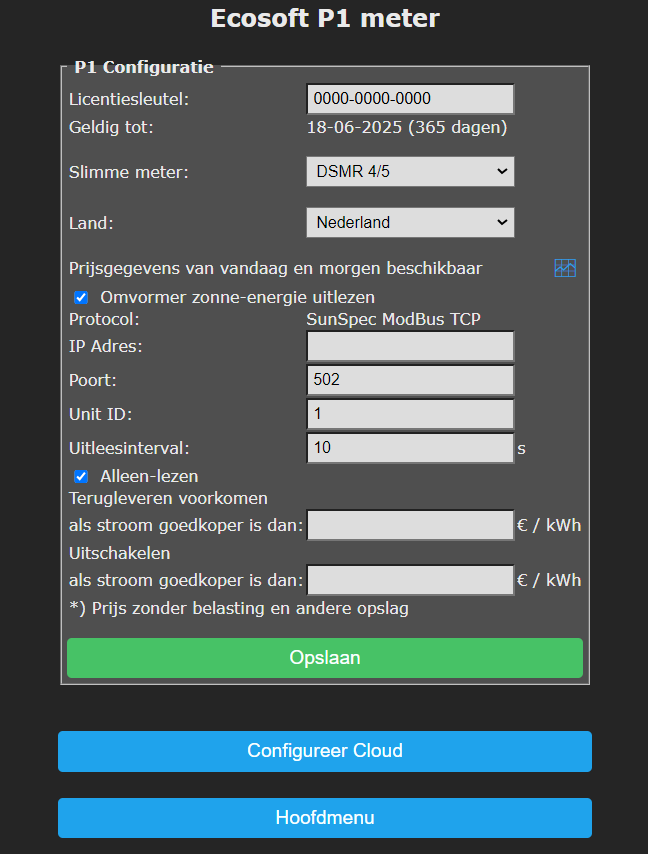Click the date '18-06-2025 (365 dagen)'
Viewport: 648px width, 854px height.
click(x=407, y=127)
